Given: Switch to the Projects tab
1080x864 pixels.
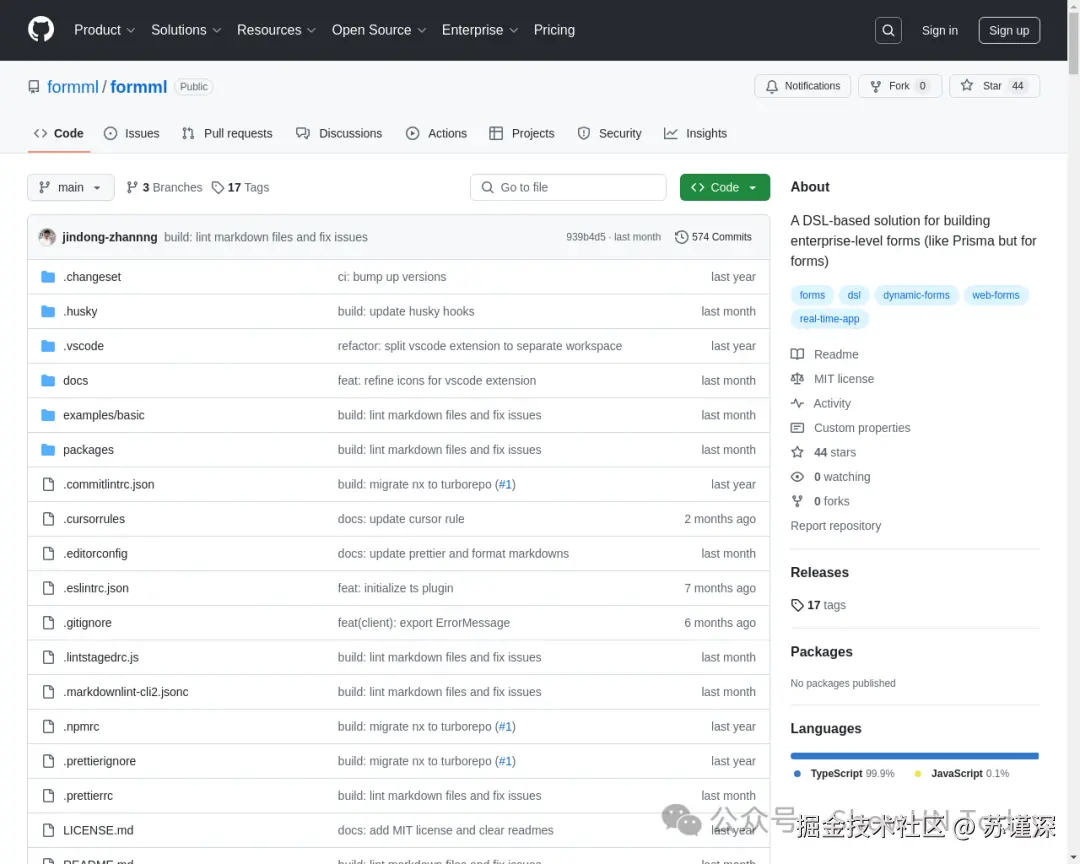Looking at the screenshot, I should [521, 134].
